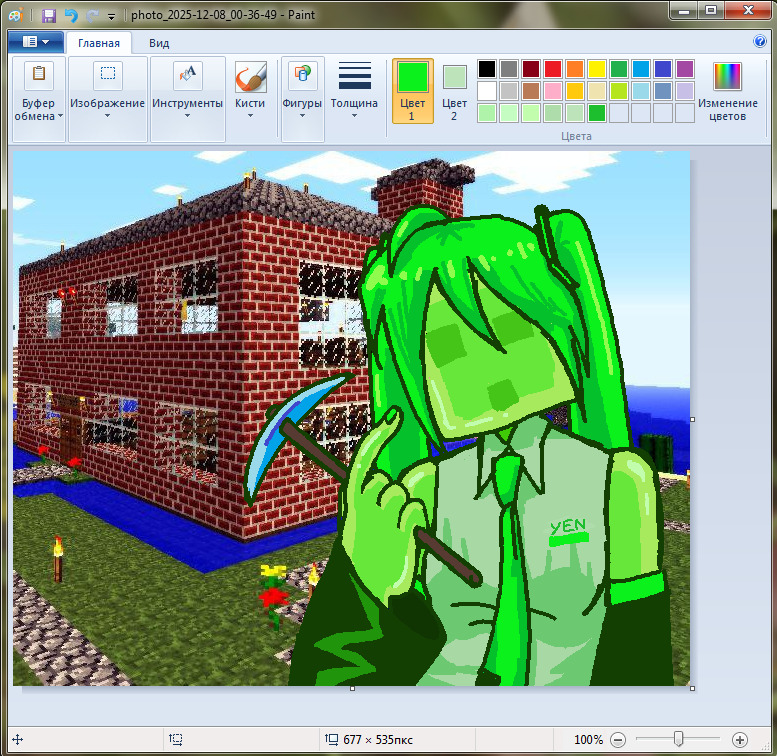Click the canvas right edge resize handle
Viewport: 777px width, 756px height.
pos(692,419)
